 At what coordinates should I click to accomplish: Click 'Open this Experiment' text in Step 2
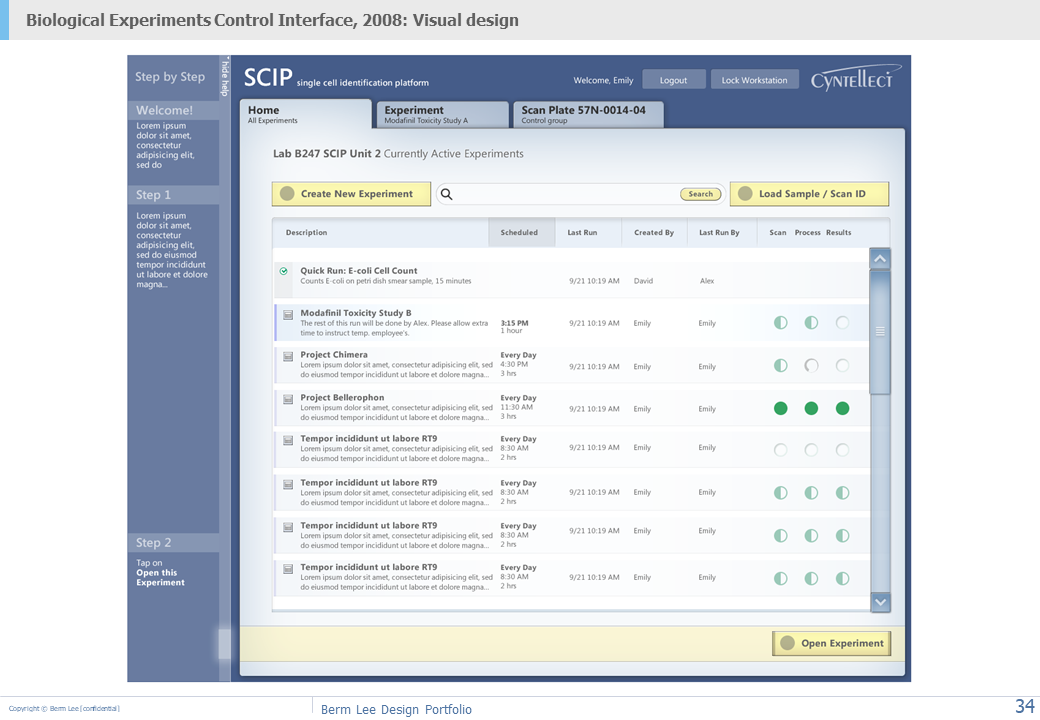click(x=161, y=577)
